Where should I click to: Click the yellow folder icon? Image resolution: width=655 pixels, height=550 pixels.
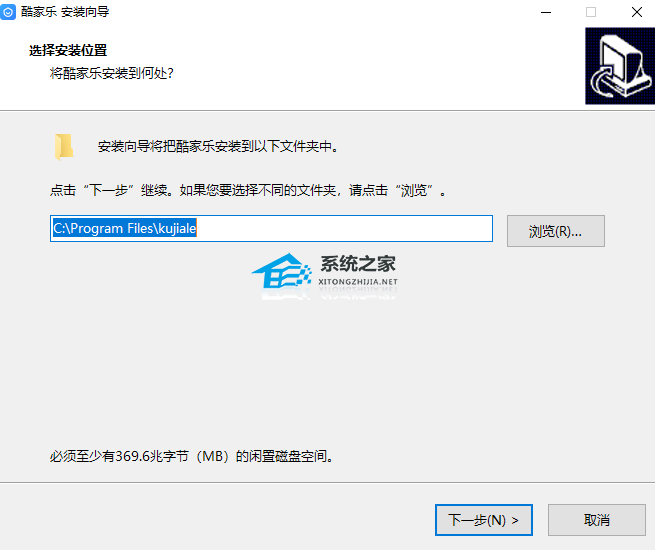click(64, 147)
